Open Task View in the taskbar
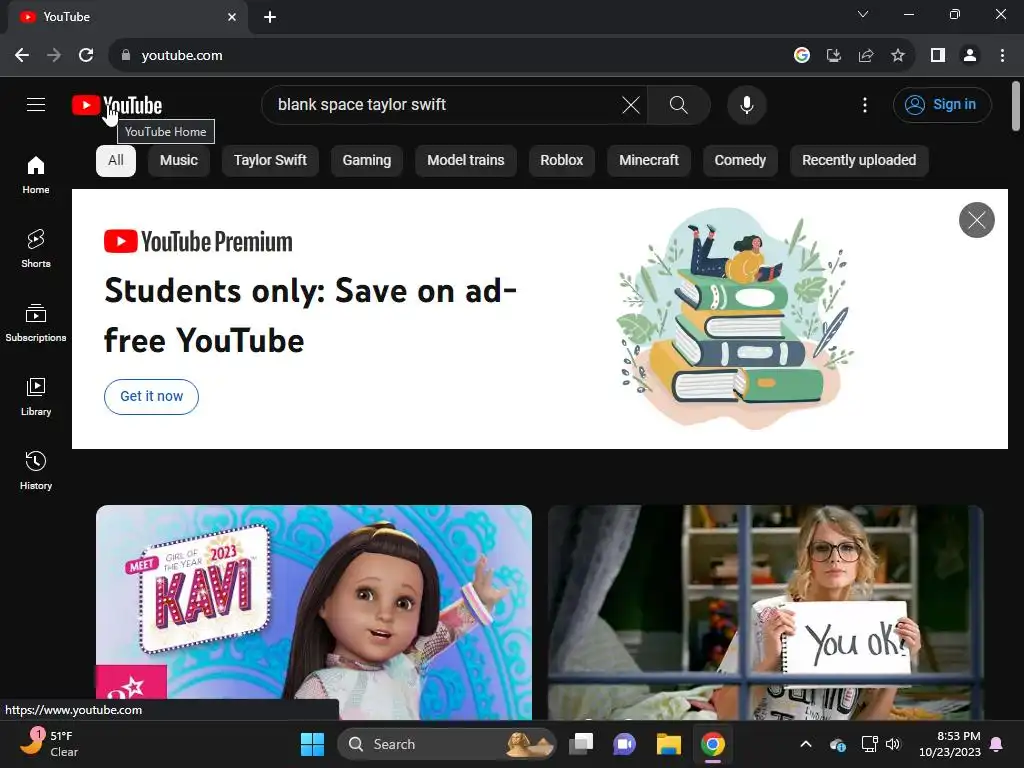Screen dimensions: 1024x768 point(581,744)
